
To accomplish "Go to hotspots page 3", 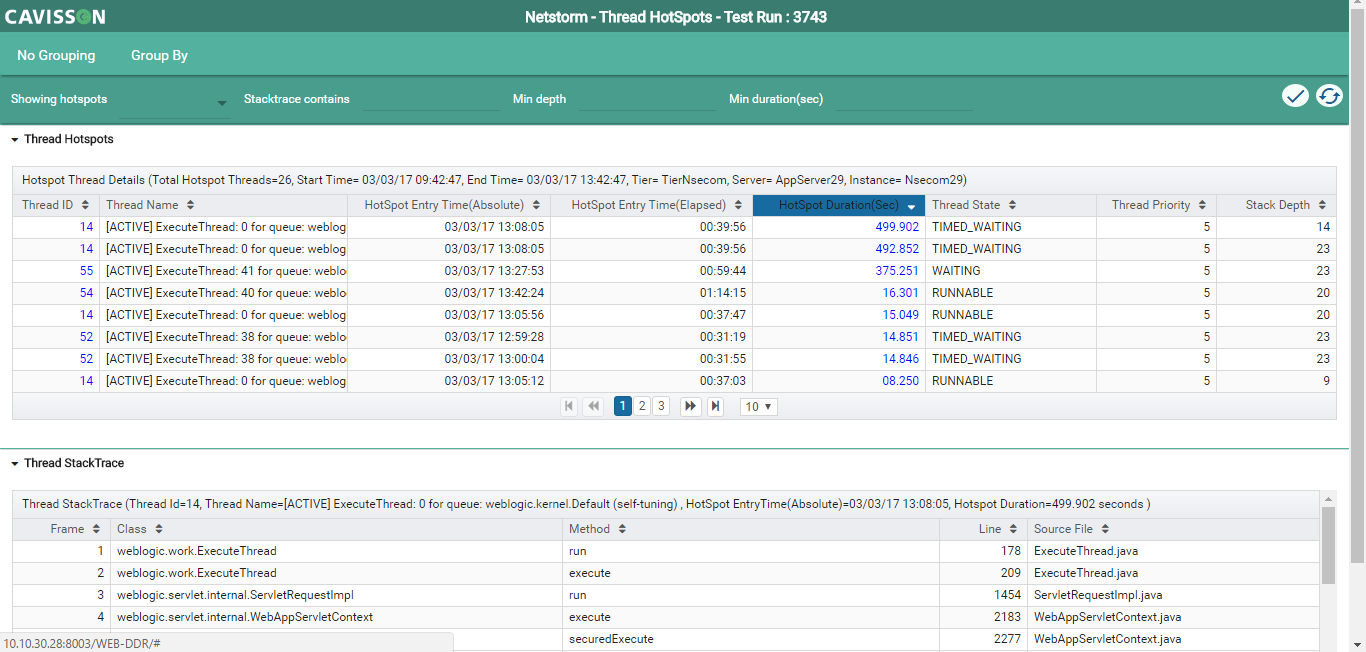I will [661, 406].
